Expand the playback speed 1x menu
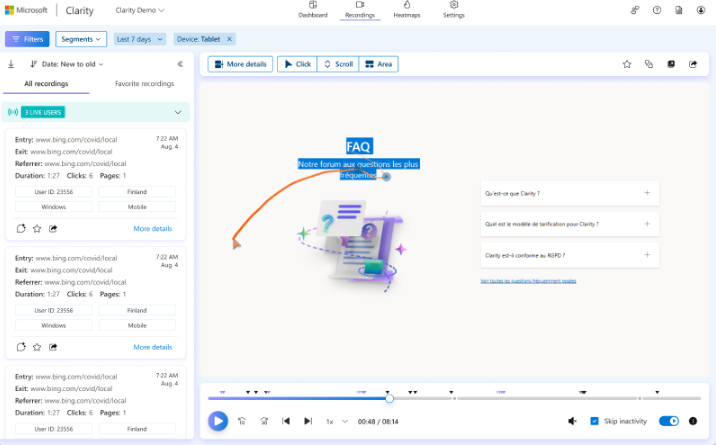 pyautogui.click(x=336, y=422)
